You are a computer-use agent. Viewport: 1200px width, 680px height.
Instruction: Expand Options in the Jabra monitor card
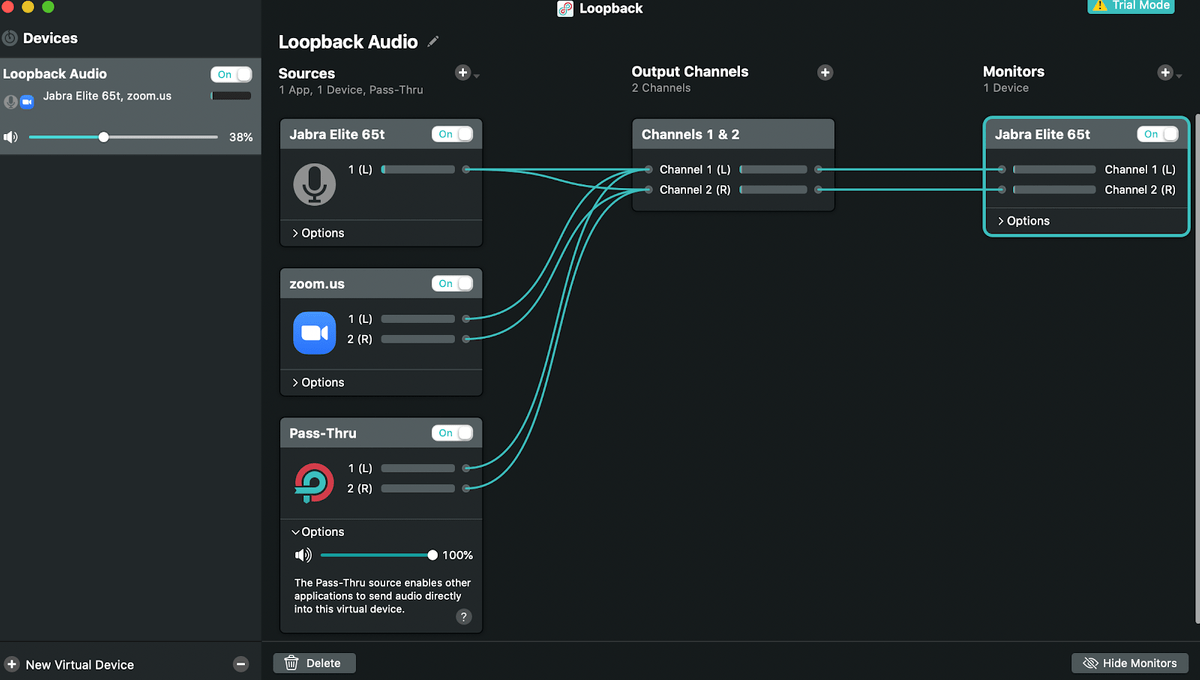tap(1023, 221)
